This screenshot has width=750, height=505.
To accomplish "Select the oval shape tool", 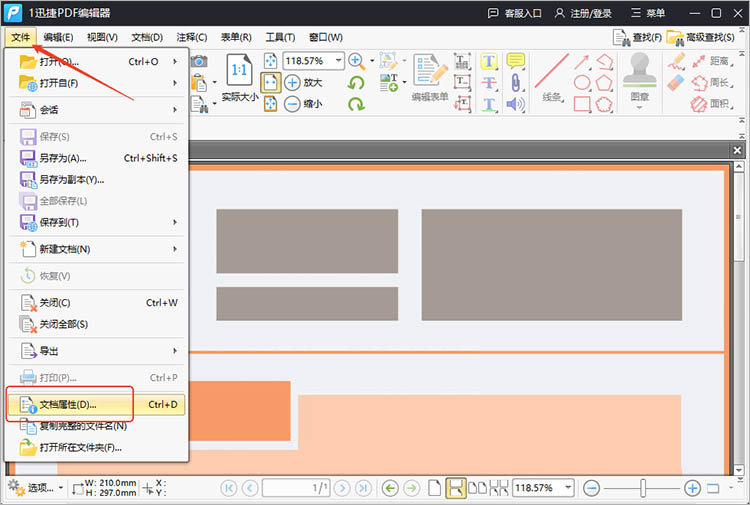I will click(582, 83).
